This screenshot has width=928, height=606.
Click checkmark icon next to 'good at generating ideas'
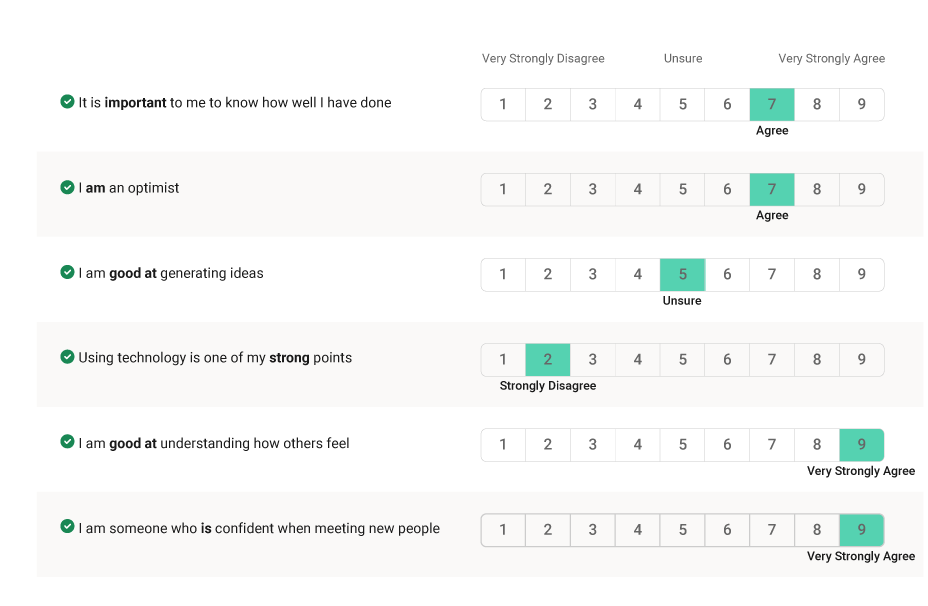click(x=67, y=272)
